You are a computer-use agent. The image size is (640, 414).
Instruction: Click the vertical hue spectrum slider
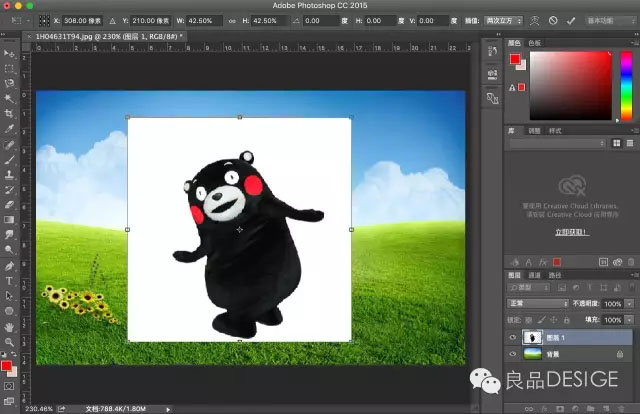click(626, 85)
